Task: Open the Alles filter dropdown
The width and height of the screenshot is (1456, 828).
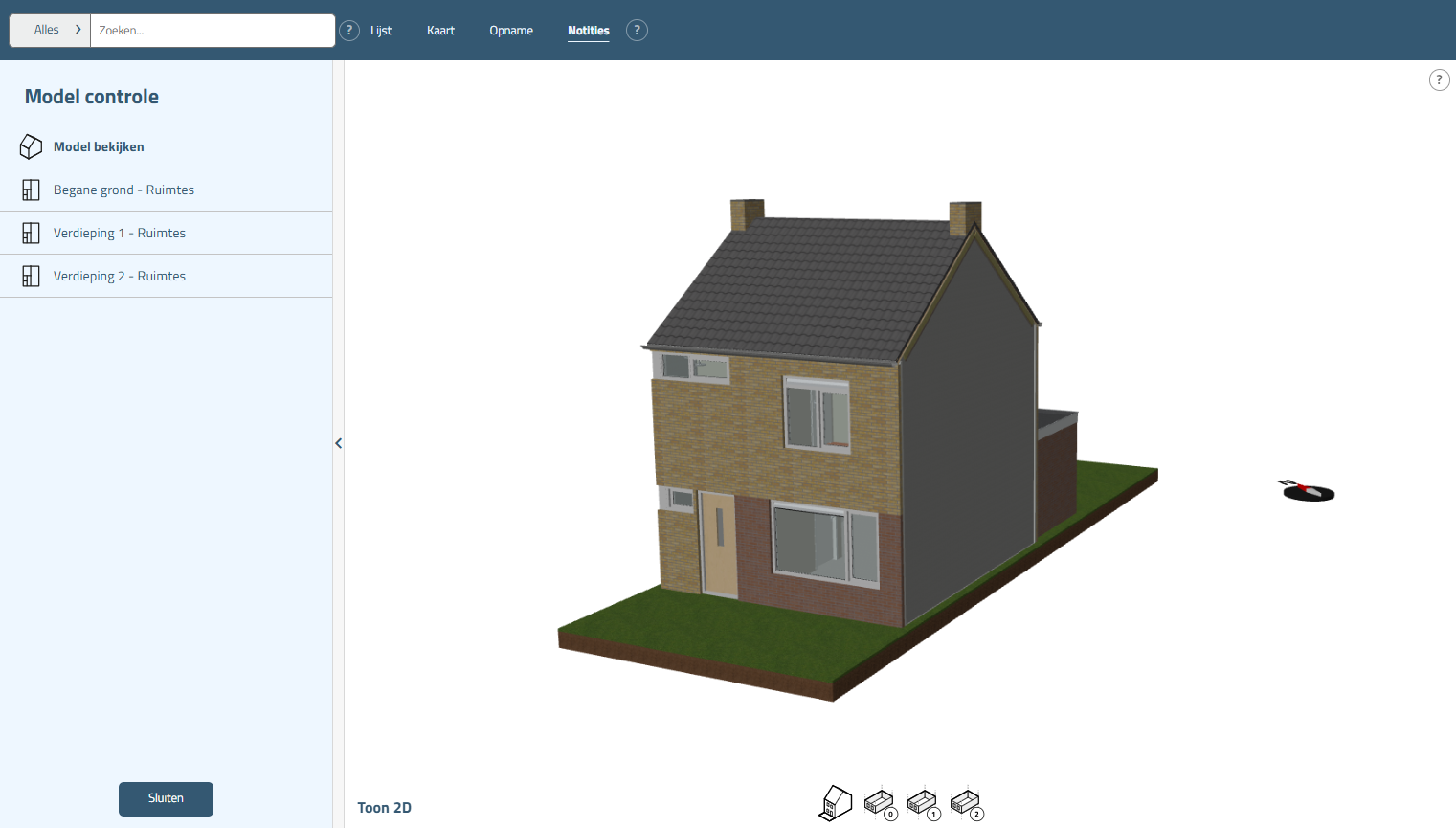Action: tap(51, 31)
